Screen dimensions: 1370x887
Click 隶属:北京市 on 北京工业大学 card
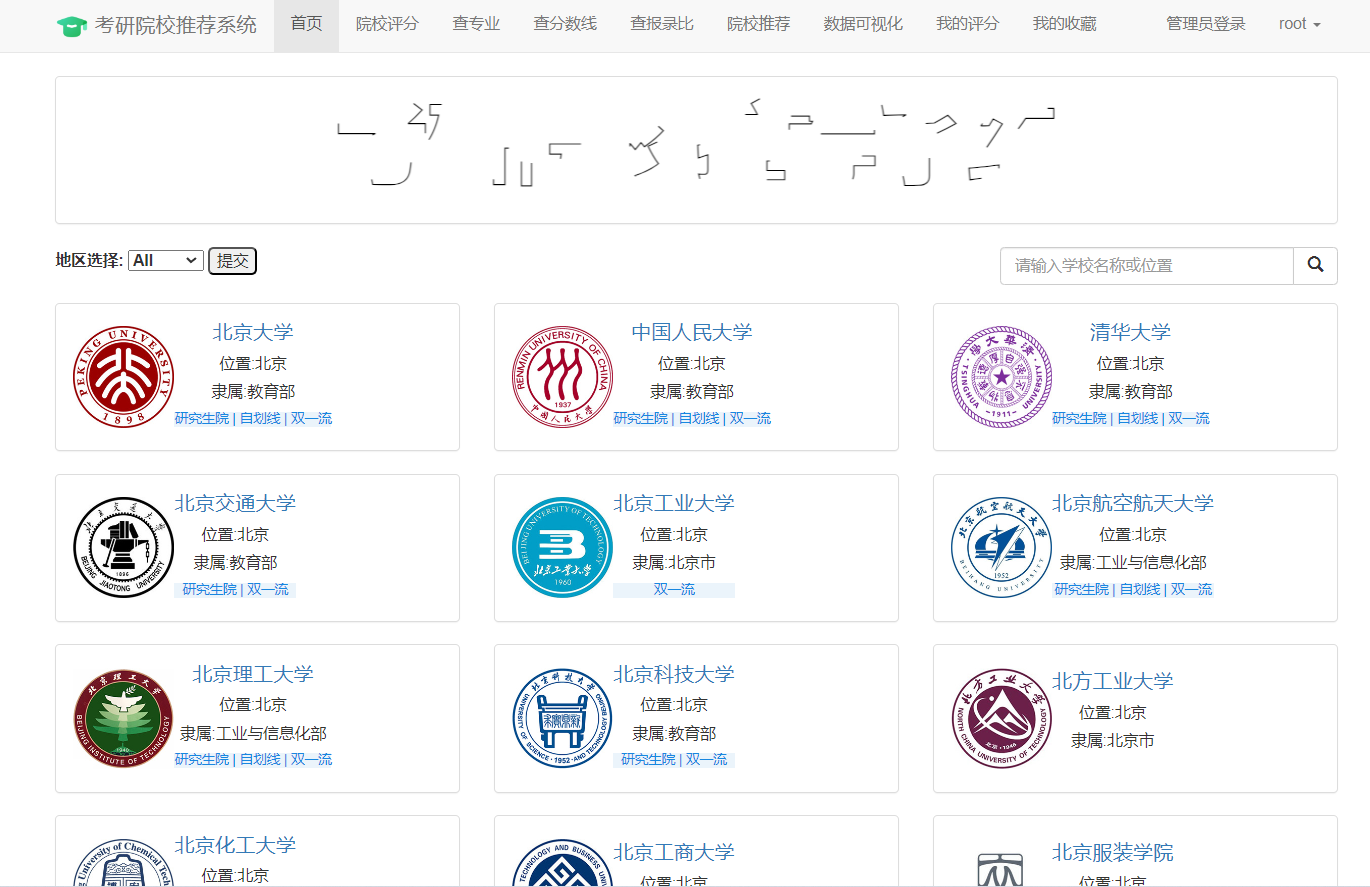[x=674, y=562]
